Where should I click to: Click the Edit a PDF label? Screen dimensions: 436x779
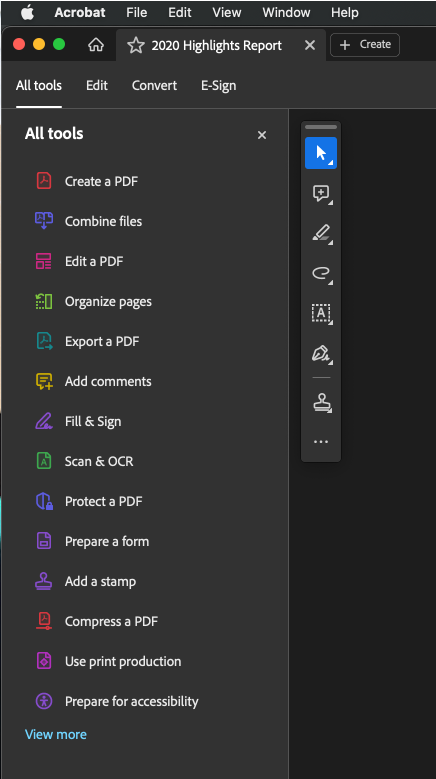coord(94,261)
